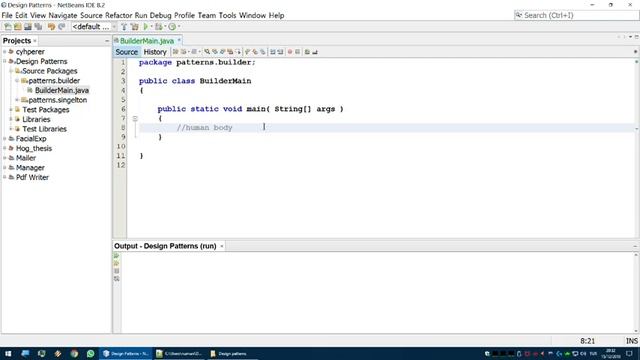
Task: Open WhatsApp from the taskbar
Action: pos(90,353)
